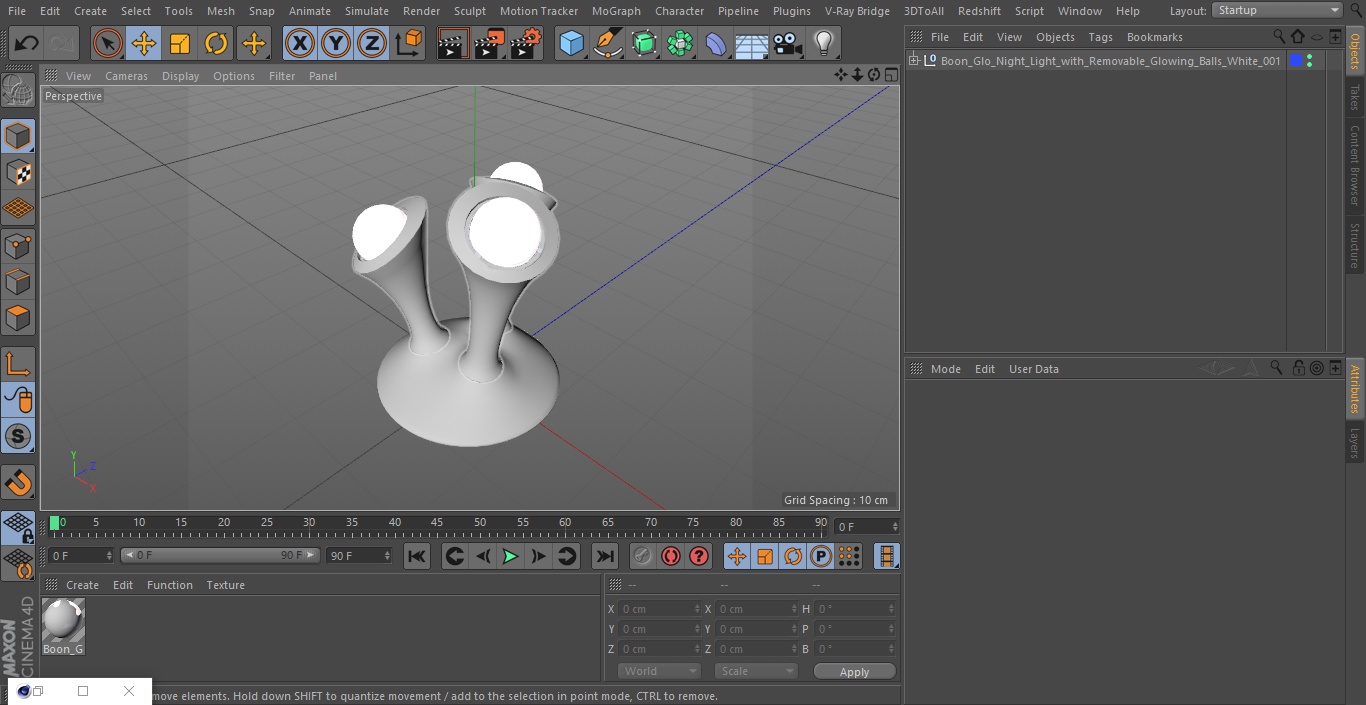
Task: Click Render to Picture Viewer icon
Action: click(x=489, y=44)
